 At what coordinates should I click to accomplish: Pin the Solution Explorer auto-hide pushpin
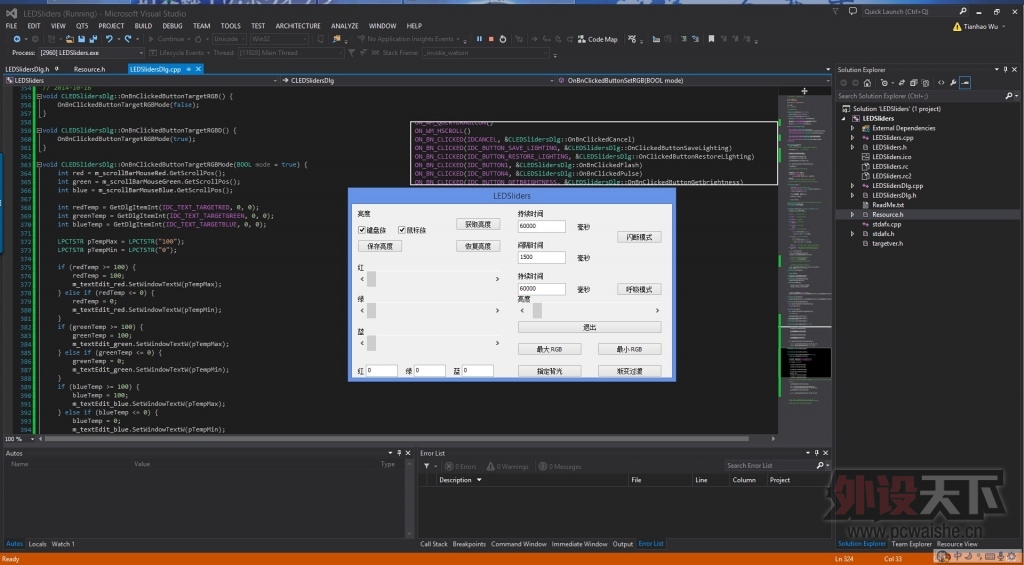click(1006, 69)
